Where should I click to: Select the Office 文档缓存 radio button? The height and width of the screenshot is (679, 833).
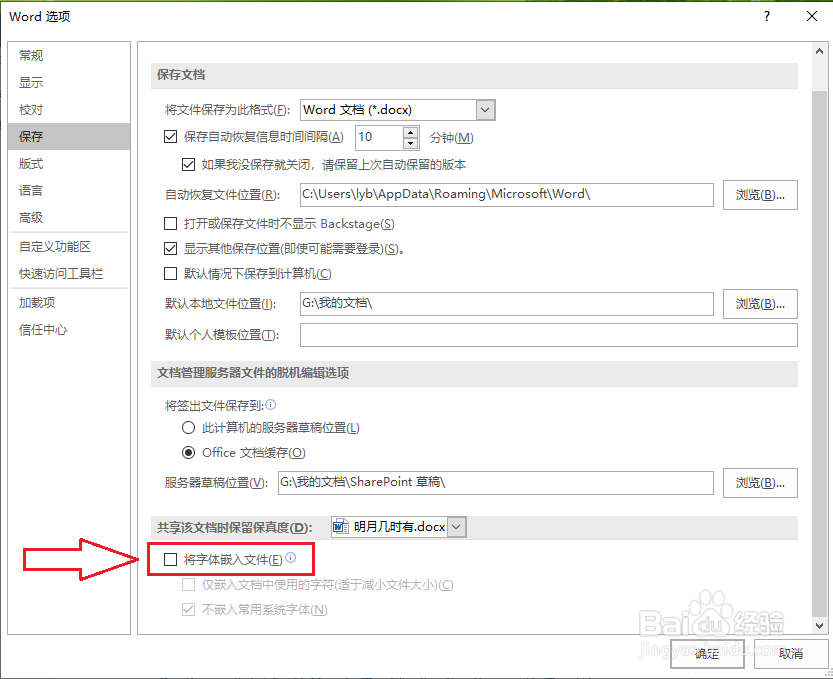pyautogui.click(x=187, y=452)
